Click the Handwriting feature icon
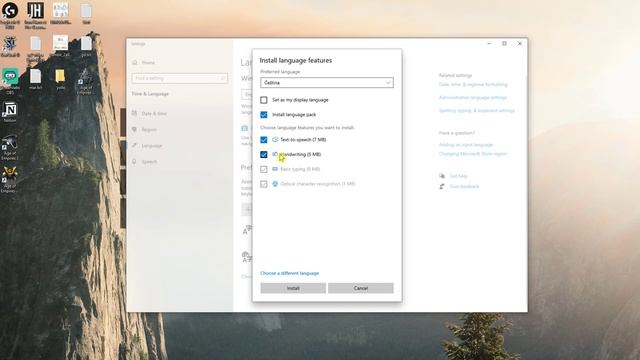Screen dimensions: 640x360 tap(275, 154)
